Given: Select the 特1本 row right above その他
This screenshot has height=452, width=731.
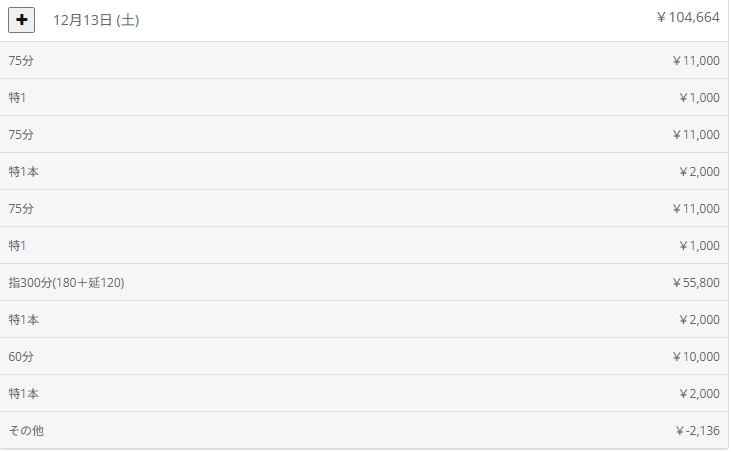Looking at the screenshot, I should pos(24,394).
